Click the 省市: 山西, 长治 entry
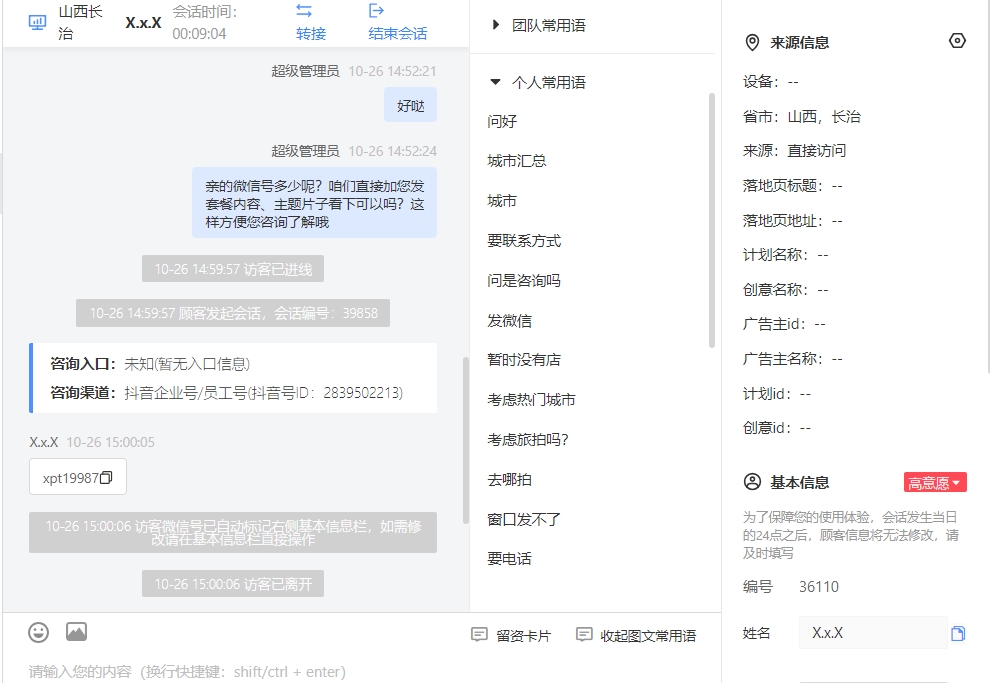 (x=802, y=117)
